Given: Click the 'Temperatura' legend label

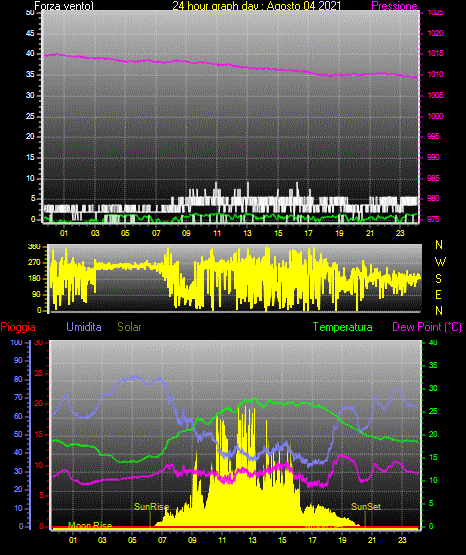Looking at the screenshot, I should [x=343, y=327].
